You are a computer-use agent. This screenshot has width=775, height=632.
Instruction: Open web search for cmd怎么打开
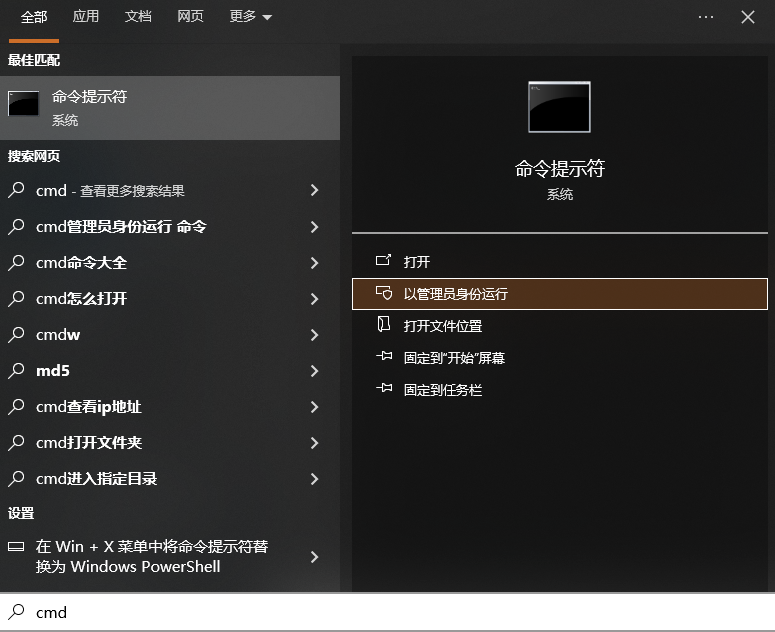click(170, 299)
